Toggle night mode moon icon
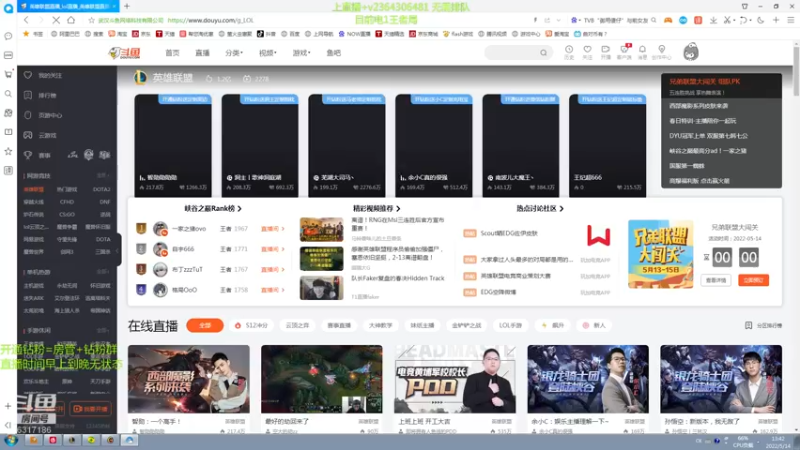The image size is (800, 450). pos(760,20)
